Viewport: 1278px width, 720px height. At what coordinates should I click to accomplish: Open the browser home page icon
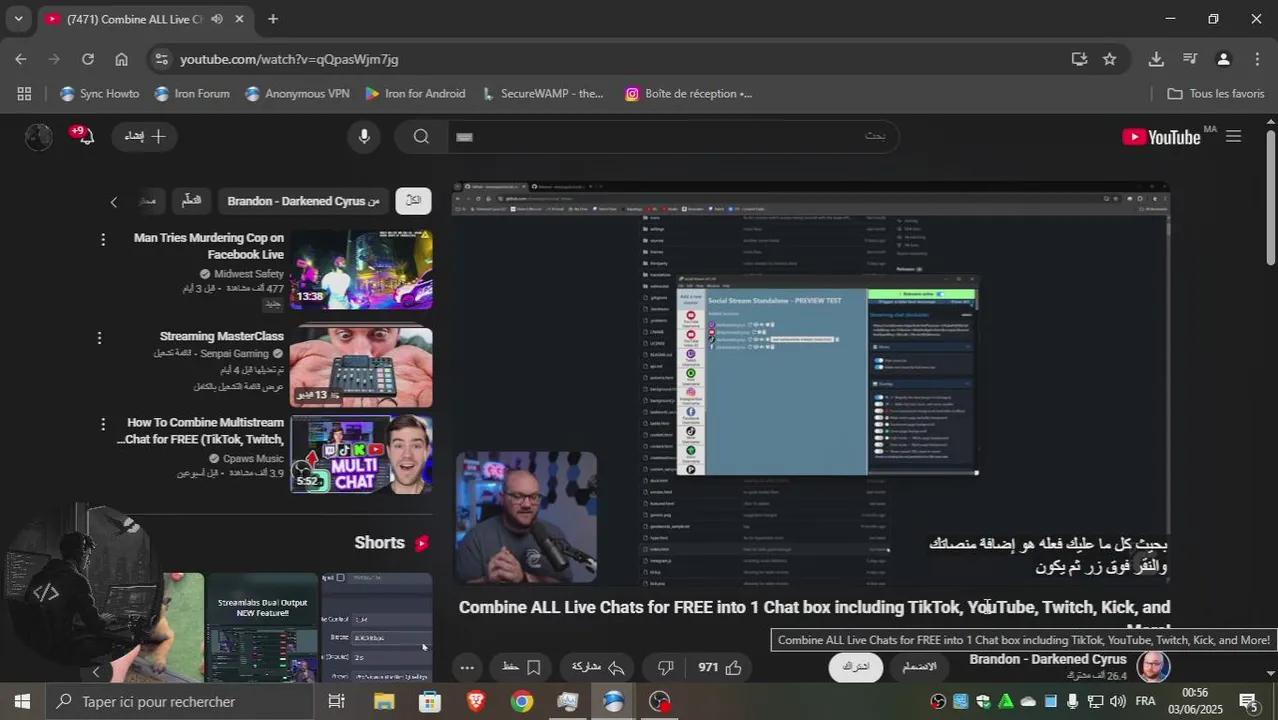pyautogui.click(x=121, y=59)
